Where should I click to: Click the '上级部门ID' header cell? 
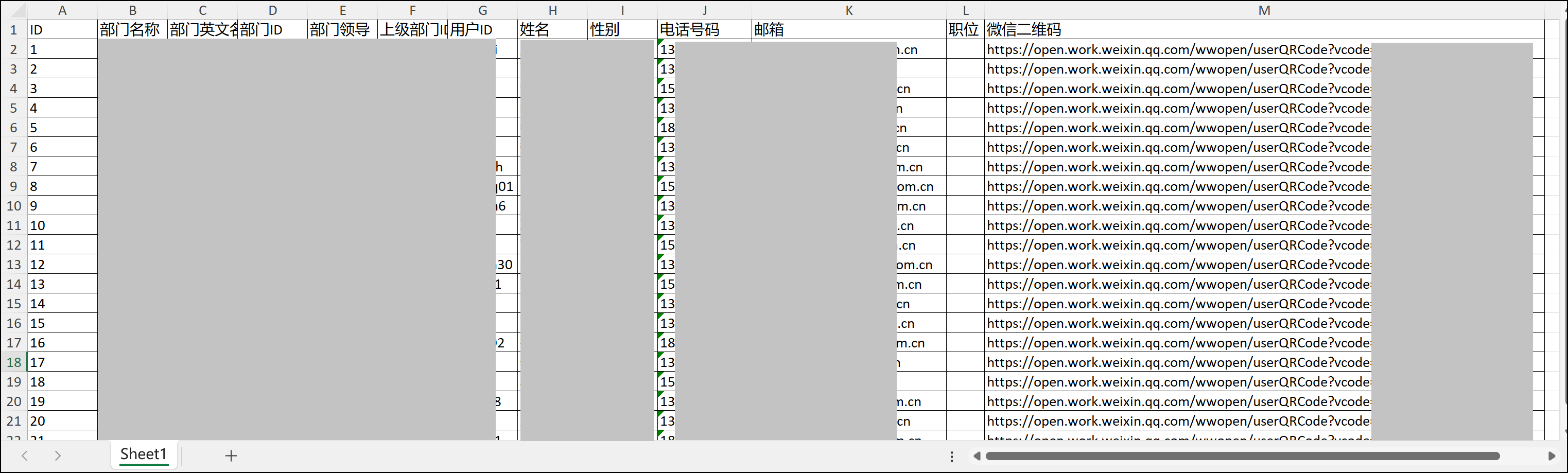pyautogui.click(x=413, y=30)
